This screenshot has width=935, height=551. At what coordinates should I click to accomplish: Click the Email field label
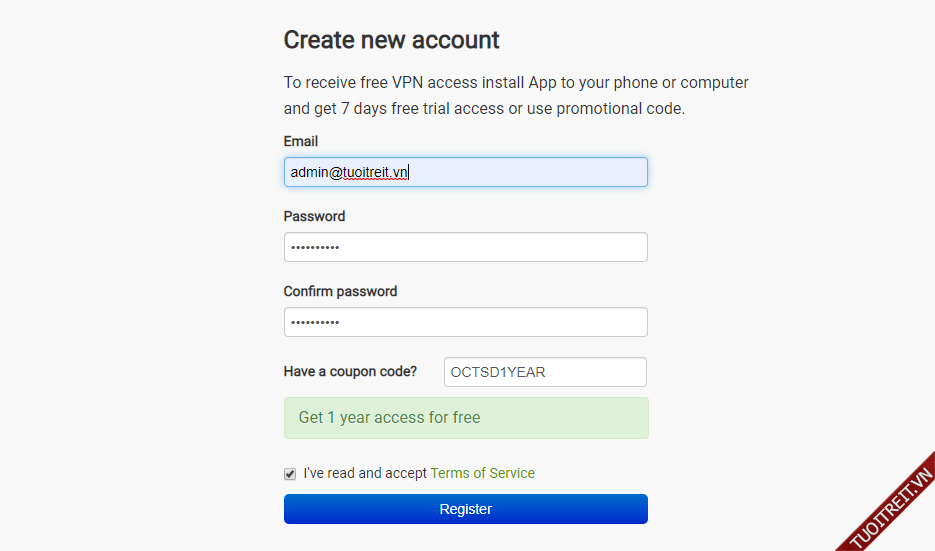tap(301, 141)
